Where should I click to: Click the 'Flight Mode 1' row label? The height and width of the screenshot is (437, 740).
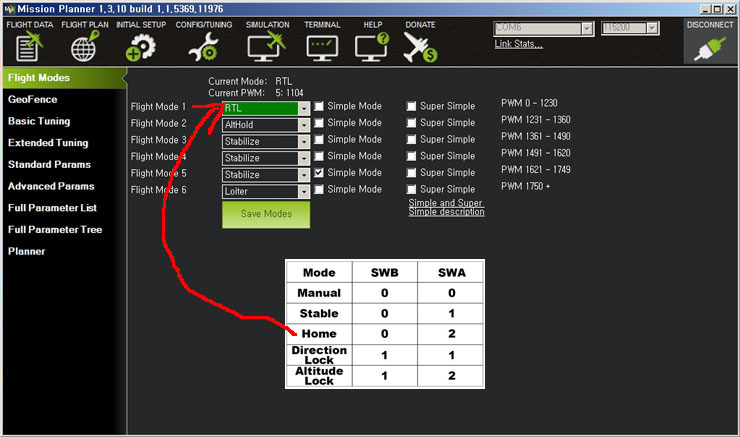point(159,107)
